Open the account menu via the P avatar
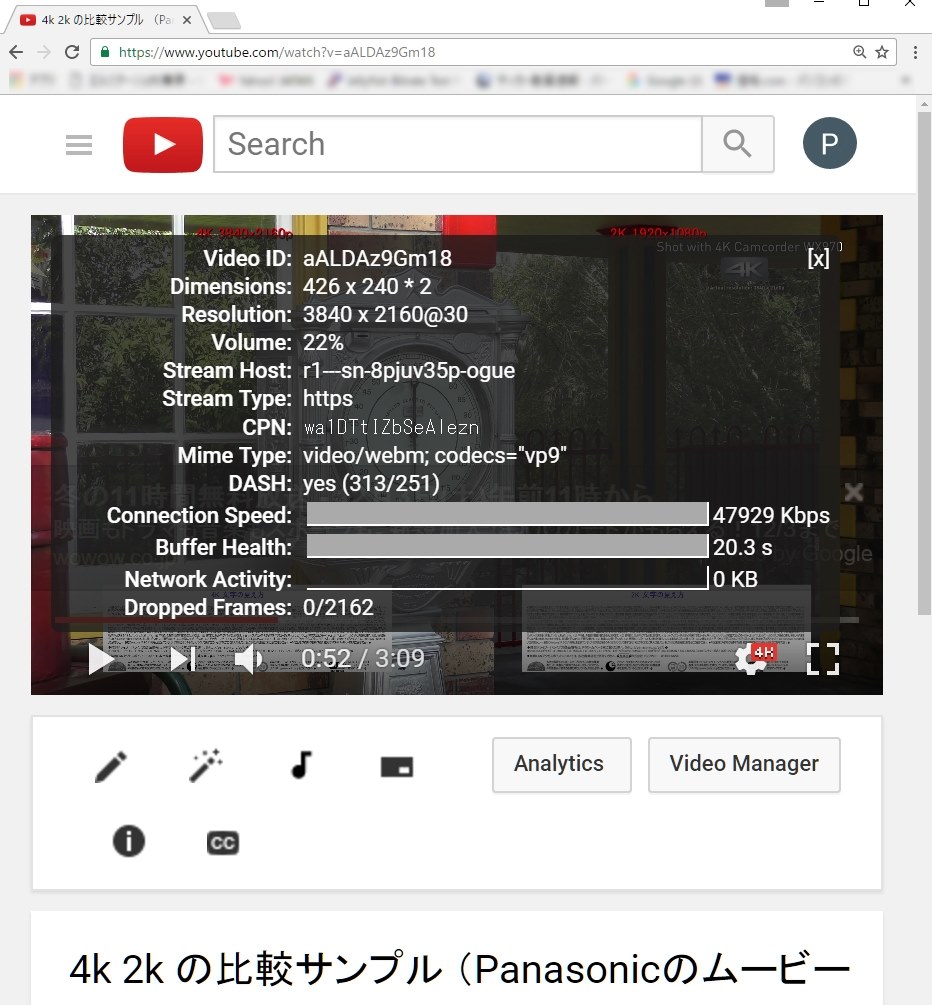Image resolution: width=932 pixels, height=1005 pixels. [x=830, y=143]
